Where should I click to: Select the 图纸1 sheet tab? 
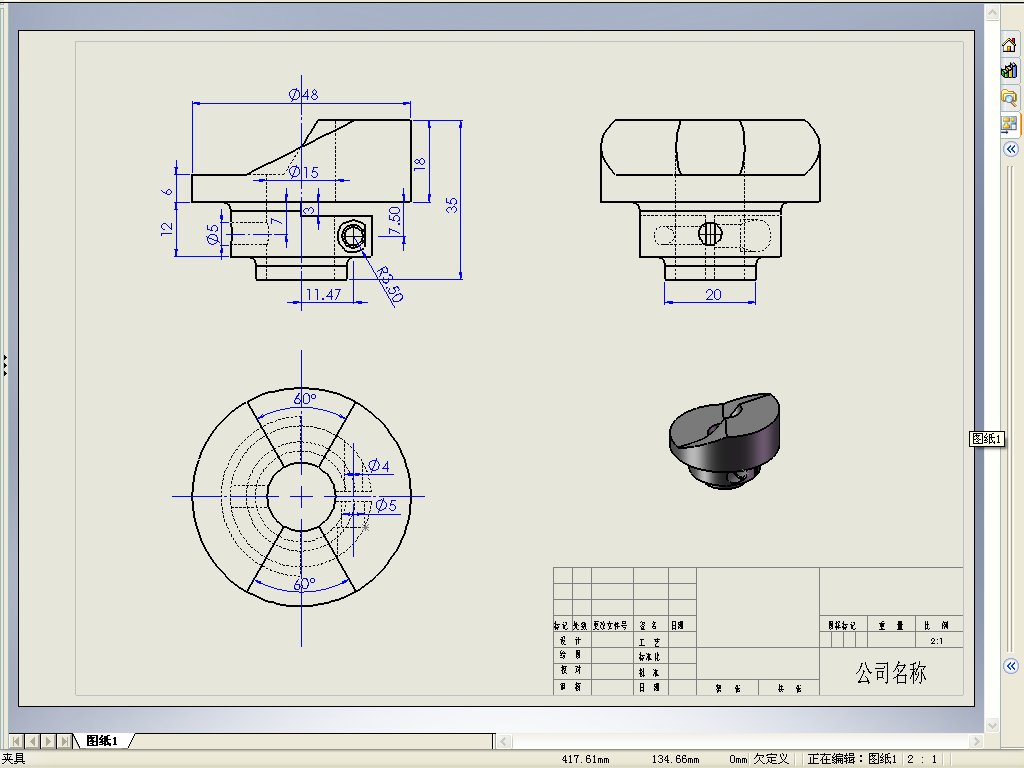pyautogui.click(x=103, y=741)
